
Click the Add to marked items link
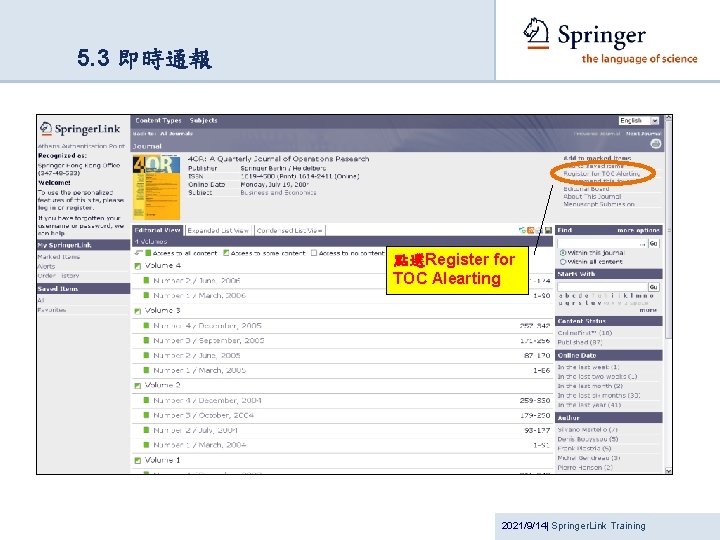pos(597,158)
